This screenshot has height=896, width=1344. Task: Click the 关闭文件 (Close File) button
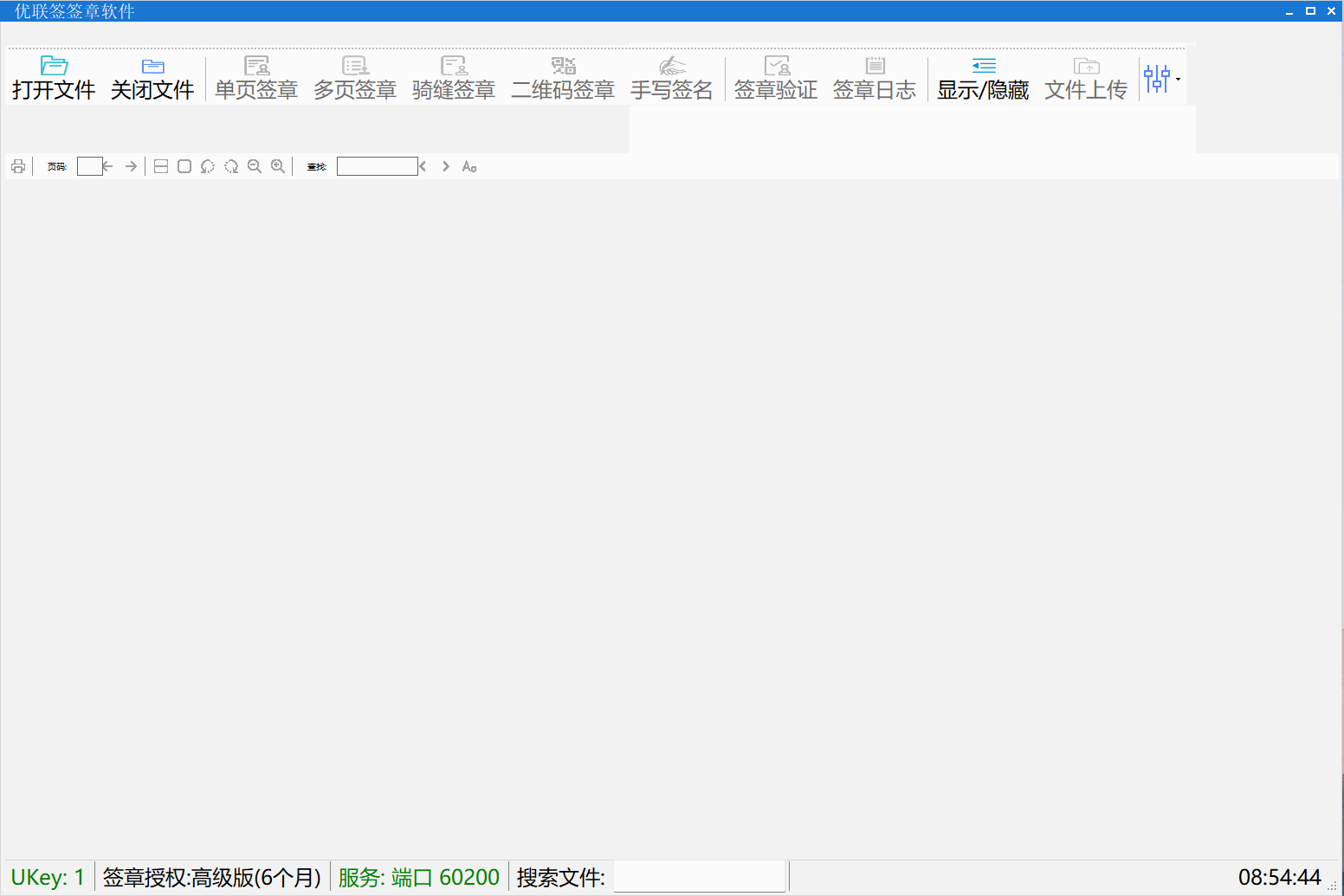click(152, 79)
